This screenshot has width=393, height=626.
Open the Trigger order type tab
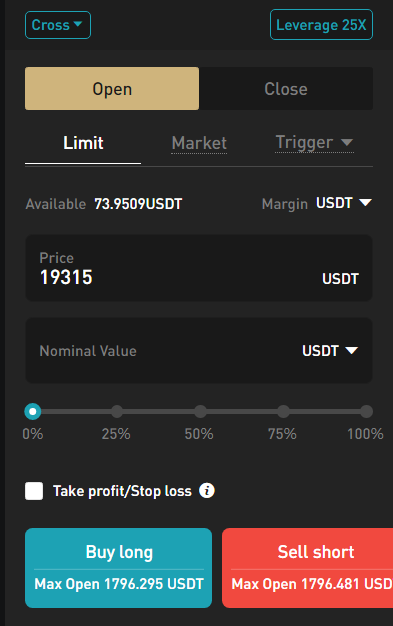[x=314, y=143]
